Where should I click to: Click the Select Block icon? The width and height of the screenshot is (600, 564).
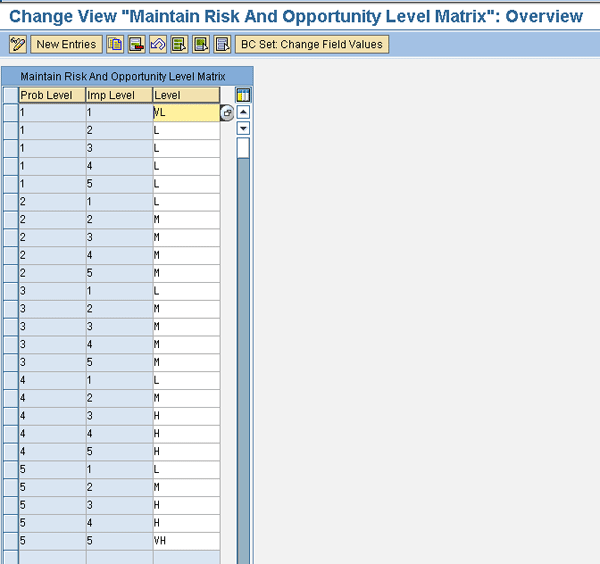pos(200,44)
